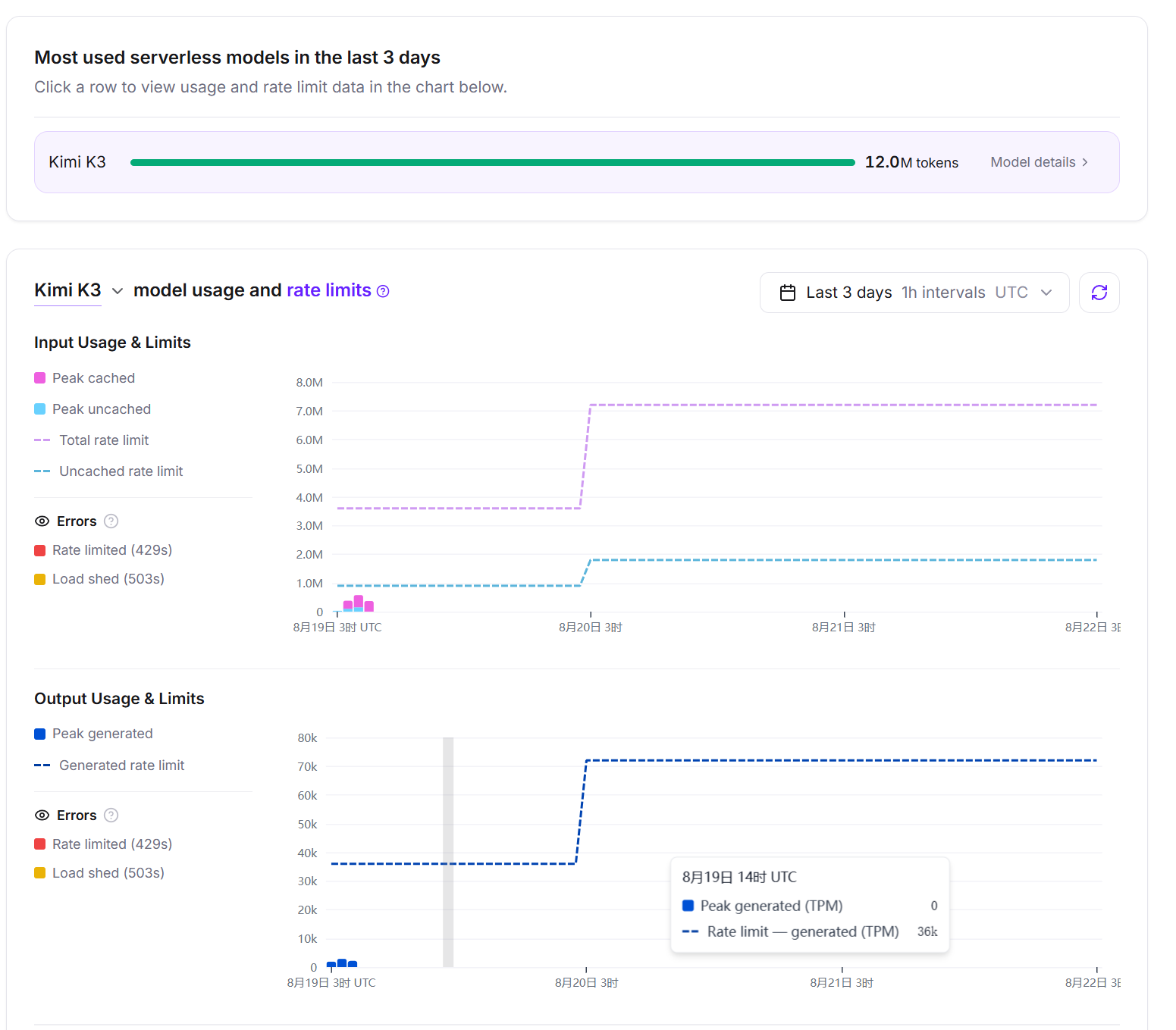This screenshot has height=1030, width=1176.
Task: Expand the Kimi K3 model selector dropdown
Action: point(118,291)
